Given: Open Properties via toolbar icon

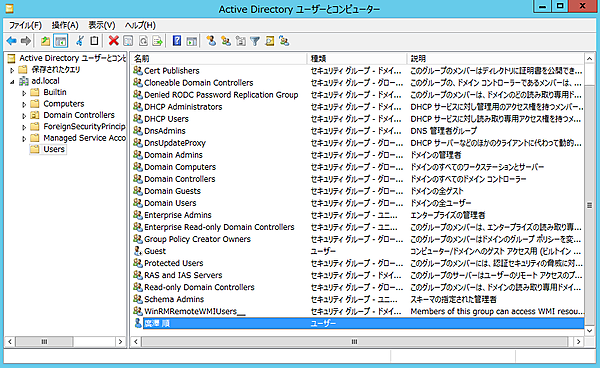Looking at the screenshot, I should (128, 41).
